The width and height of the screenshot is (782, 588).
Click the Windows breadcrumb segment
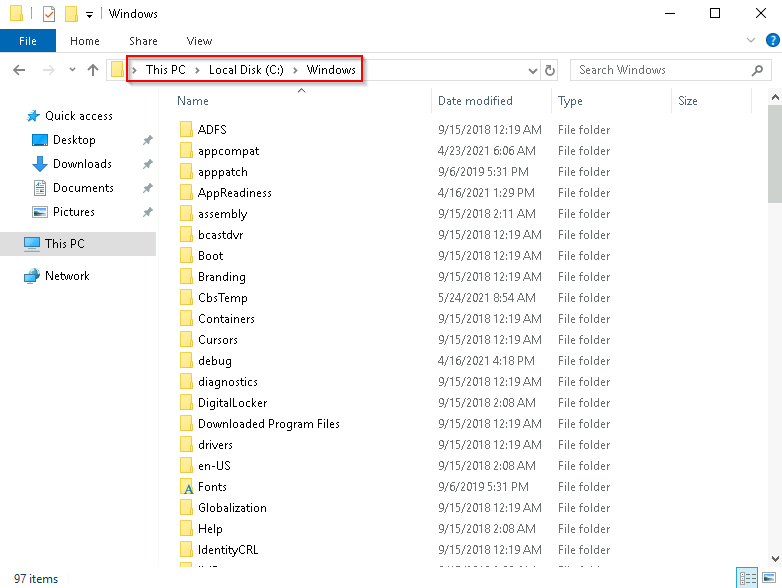331,70
